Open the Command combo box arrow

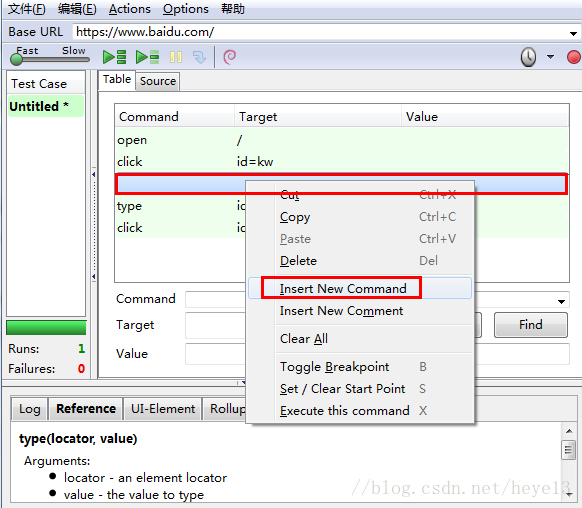(x=562, y=302)
